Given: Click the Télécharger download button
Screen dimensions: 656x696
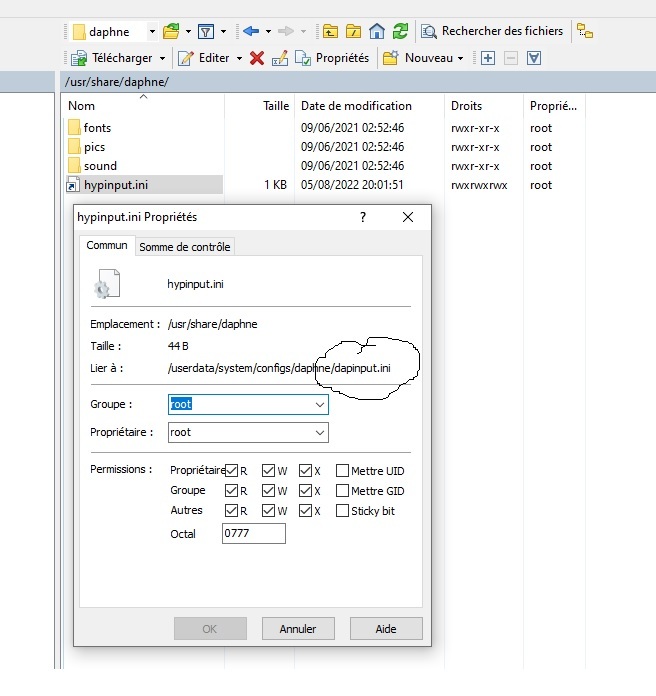Looking at the screenshot, I should point(111,58).
